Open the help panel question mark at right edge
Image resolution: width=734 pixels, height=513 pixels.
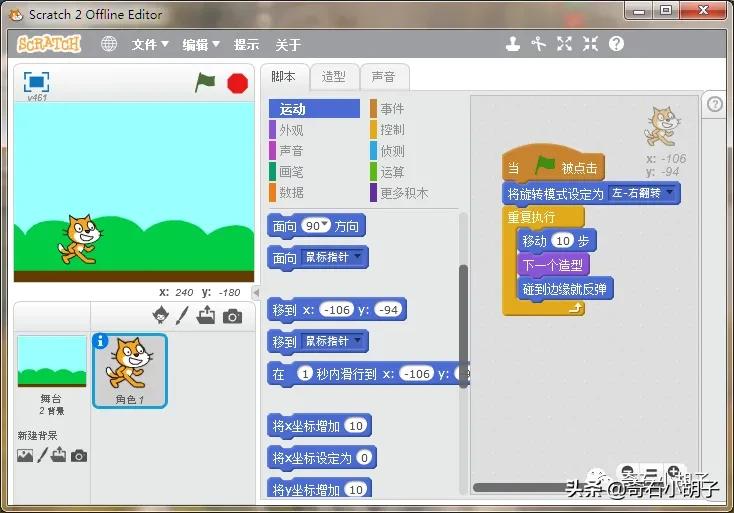714,104
